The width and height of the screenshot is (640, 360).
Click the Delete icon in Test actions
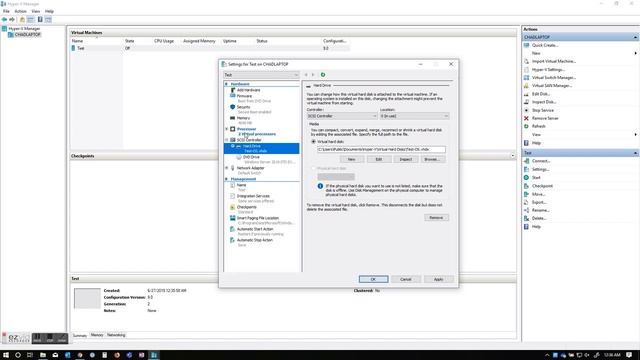tap(527, 218)
